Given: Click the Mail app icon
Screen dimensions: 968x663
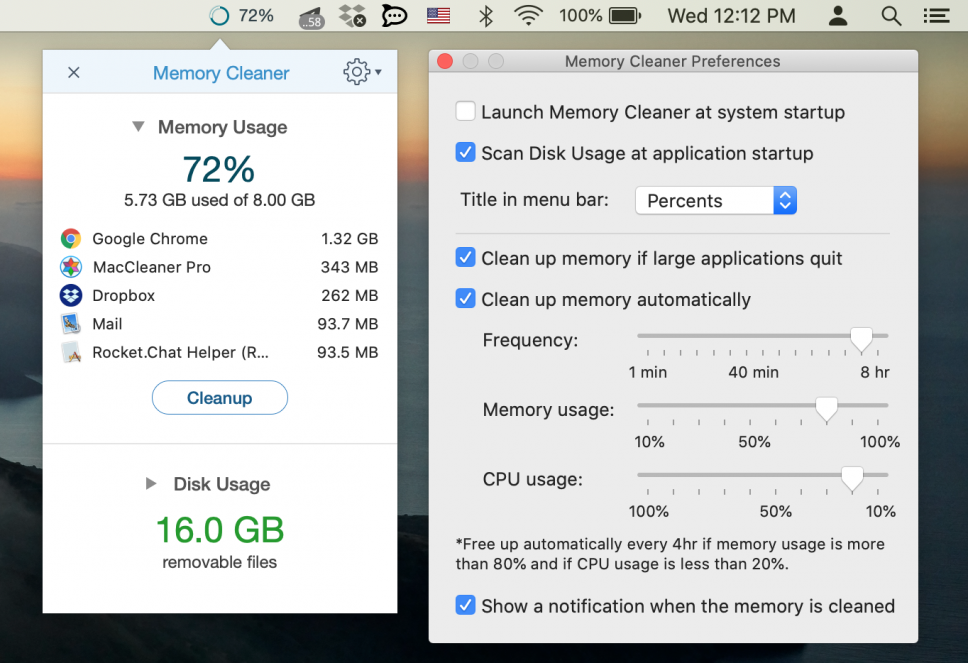Looking at the screenshot, I should 71,324.
